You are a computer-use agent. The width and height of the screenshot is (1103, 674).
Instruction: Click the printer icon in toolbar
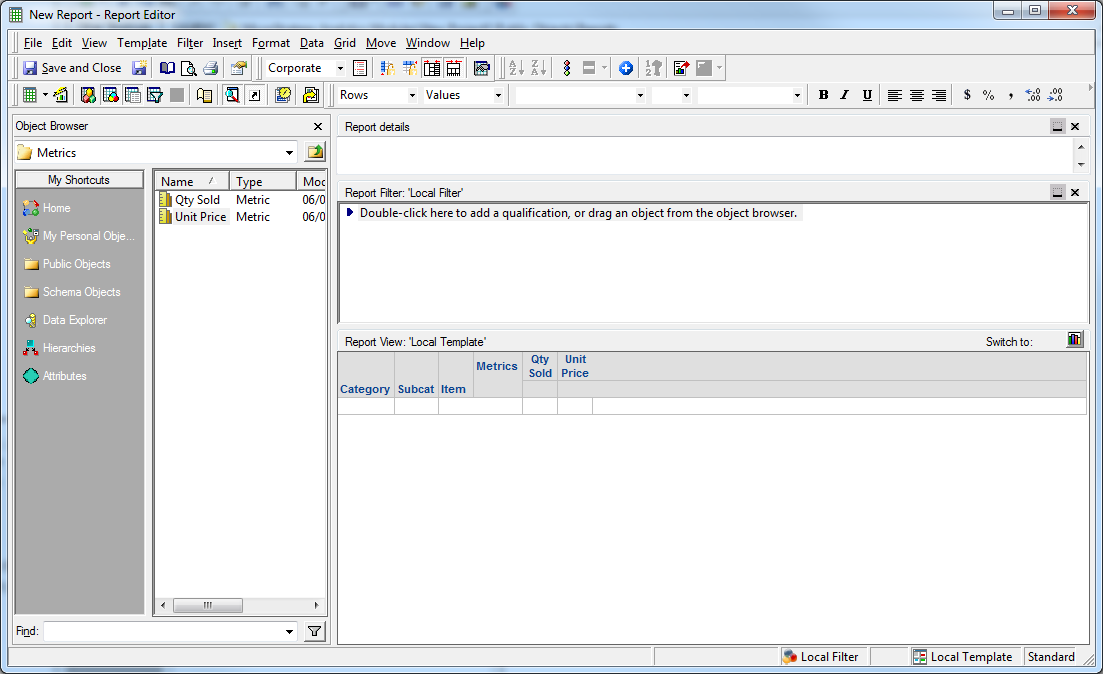[x=210, y=68]
